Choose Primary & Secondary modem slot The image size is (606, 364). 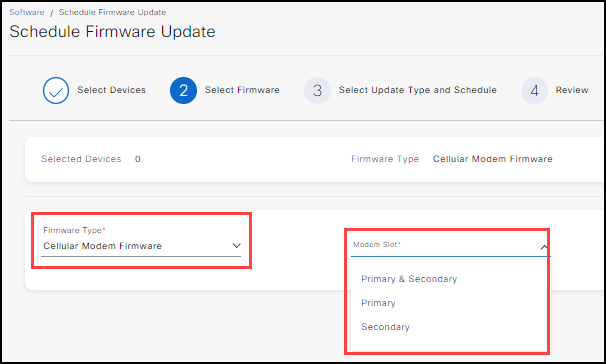tap(409, 279)
